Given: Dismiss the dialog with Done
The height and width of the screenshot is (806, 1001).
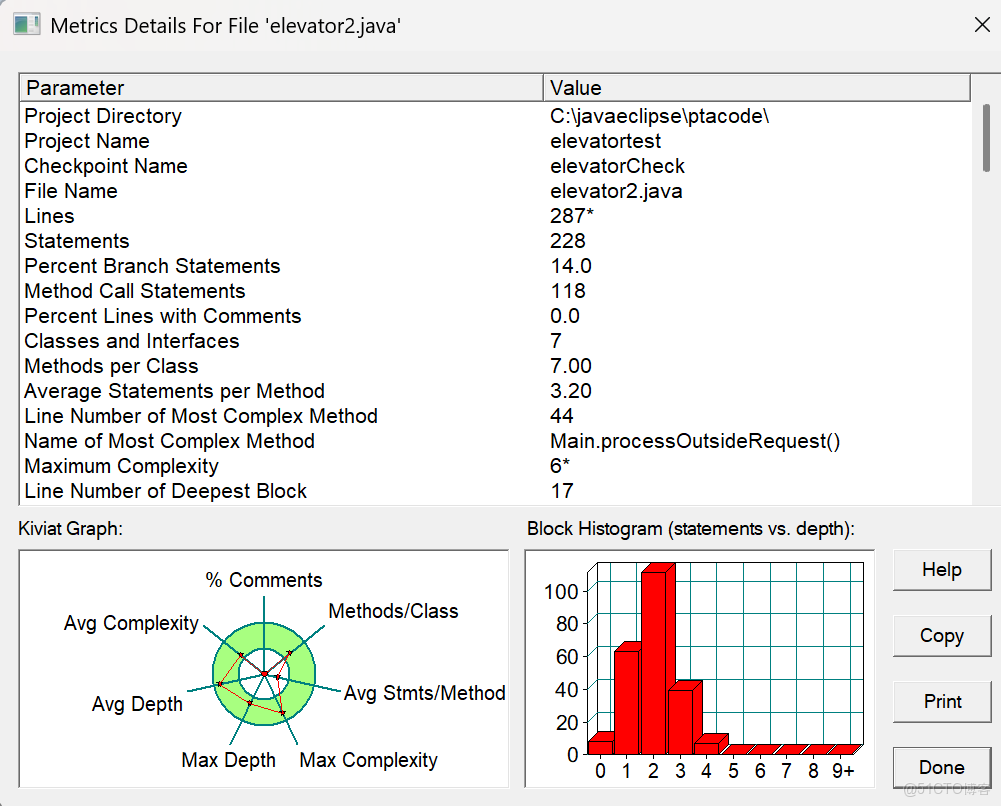Looking at the screenshot, I should (x=941, y=767).
